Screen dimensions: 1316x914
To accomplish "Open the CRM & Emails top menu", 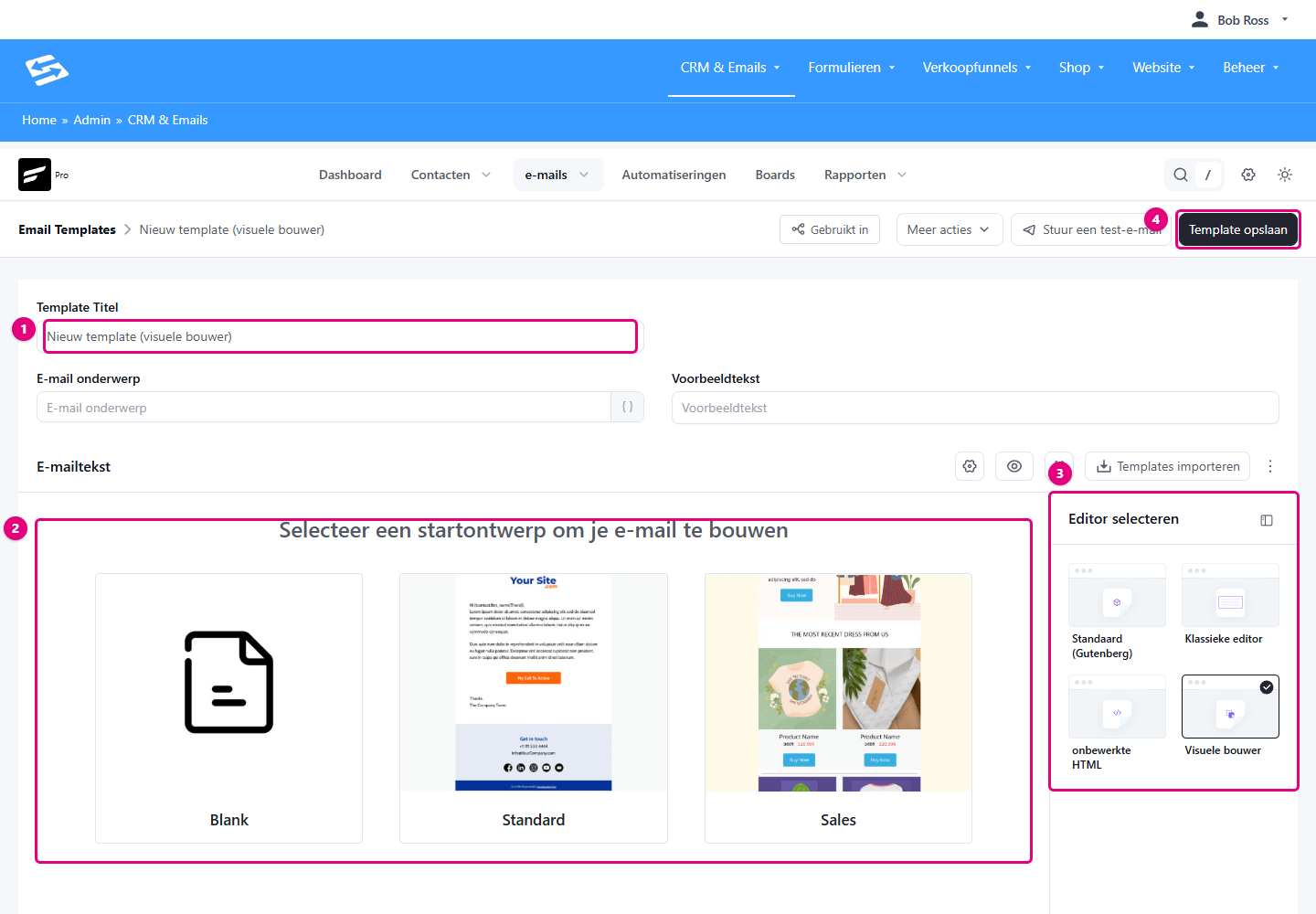I will point(730,68).
